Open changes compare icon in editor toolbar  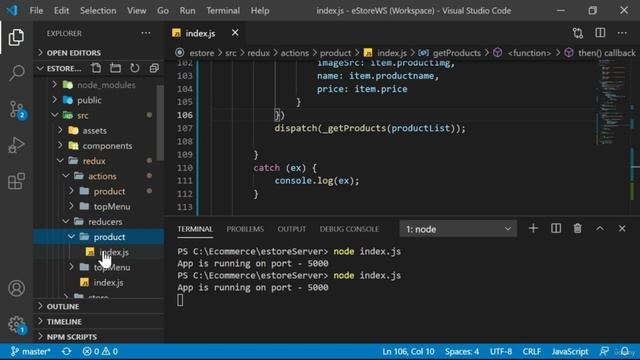(x=578, y=33)
